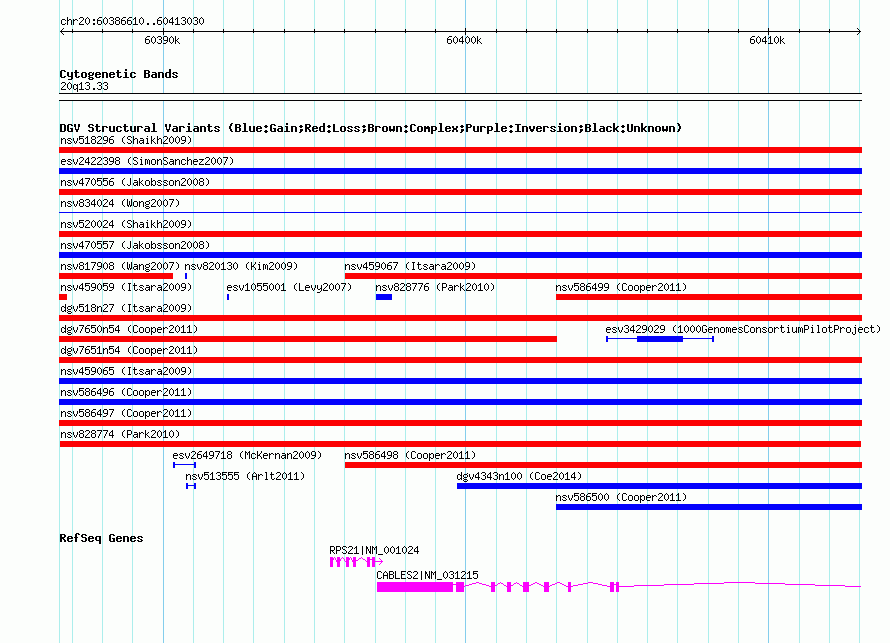Click the esv2649718 (McKernan2009) blue bracket feature
This screenshot has height=643, width=890.
pos(184,465)
